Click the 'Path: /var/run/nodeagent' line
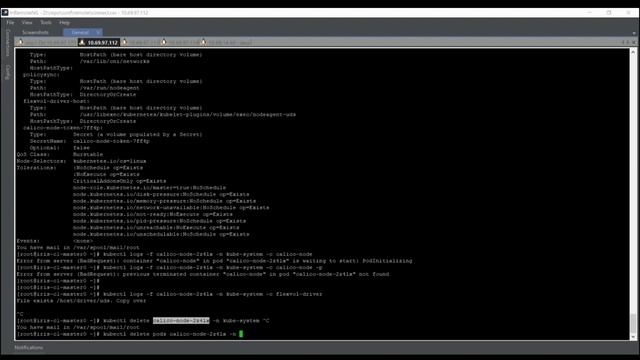The image size is (640, 360). click(84, 88)
